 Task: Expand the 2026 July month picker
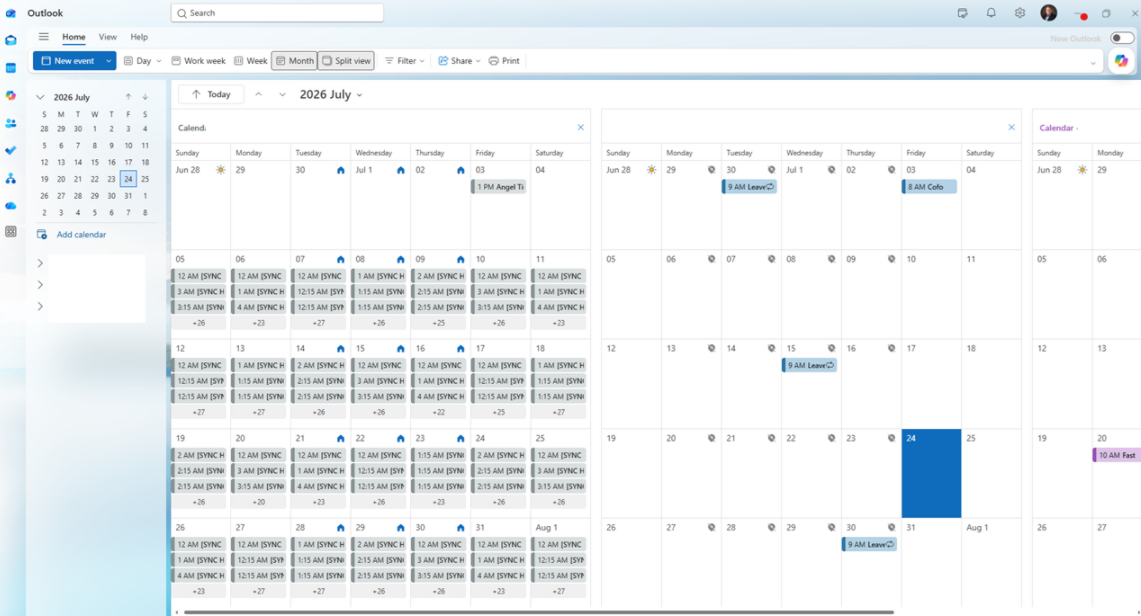(331, 95)
